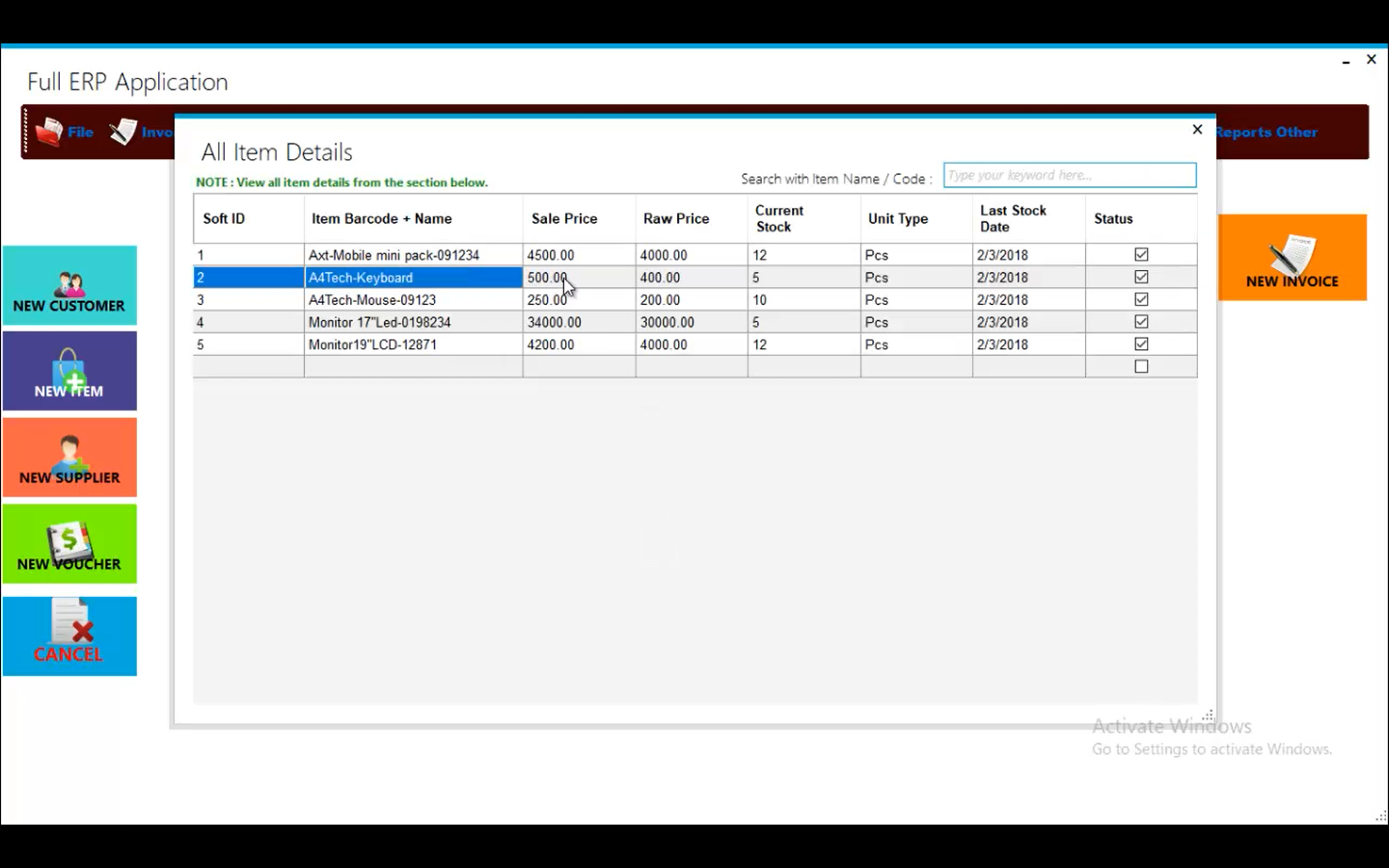Toggle Status checkbox for A4Tech-Mouse-09123

tap(1141, 299)
